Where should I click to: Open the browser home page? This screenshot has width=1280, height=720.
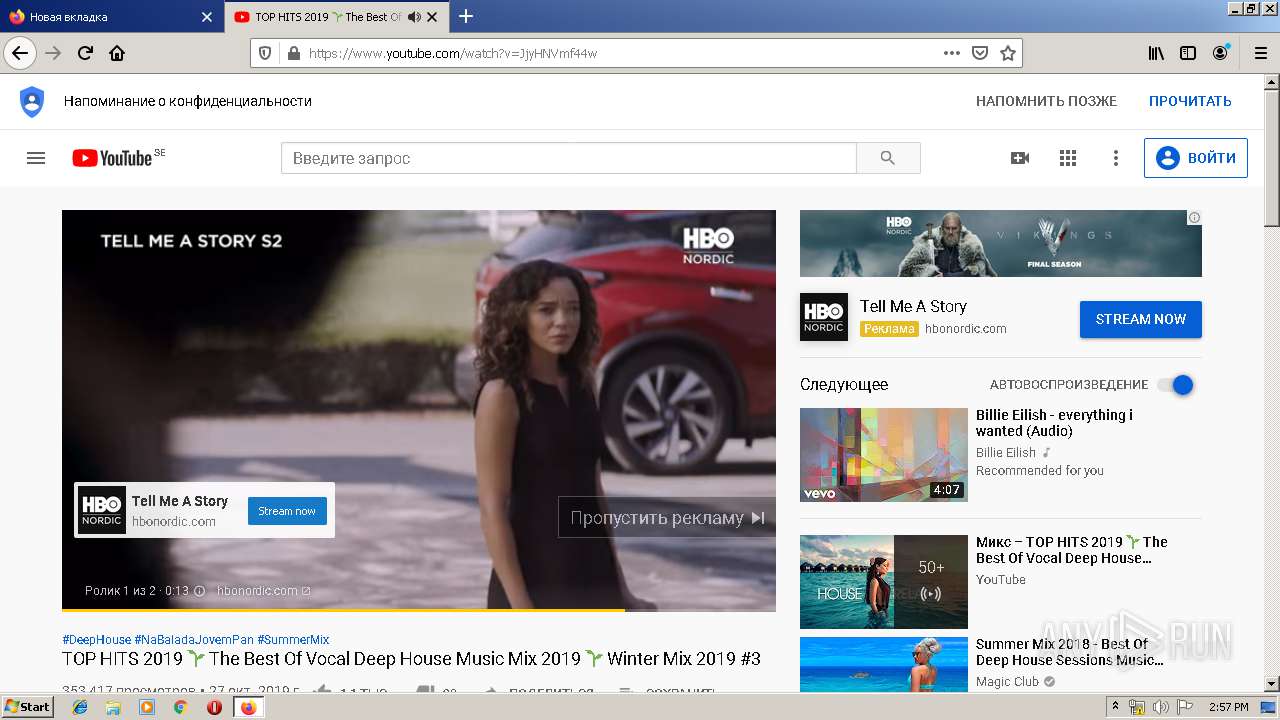[117, 53]
